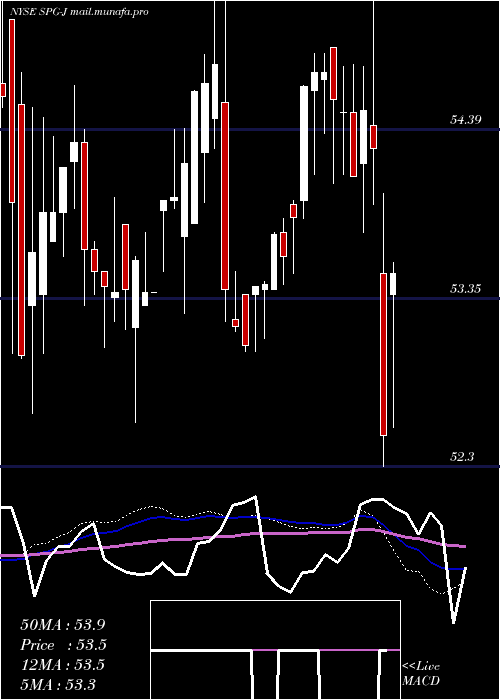Click the 53.35 price level label
This screenshot has height=700, width=500.
click(x=465, y=288)
